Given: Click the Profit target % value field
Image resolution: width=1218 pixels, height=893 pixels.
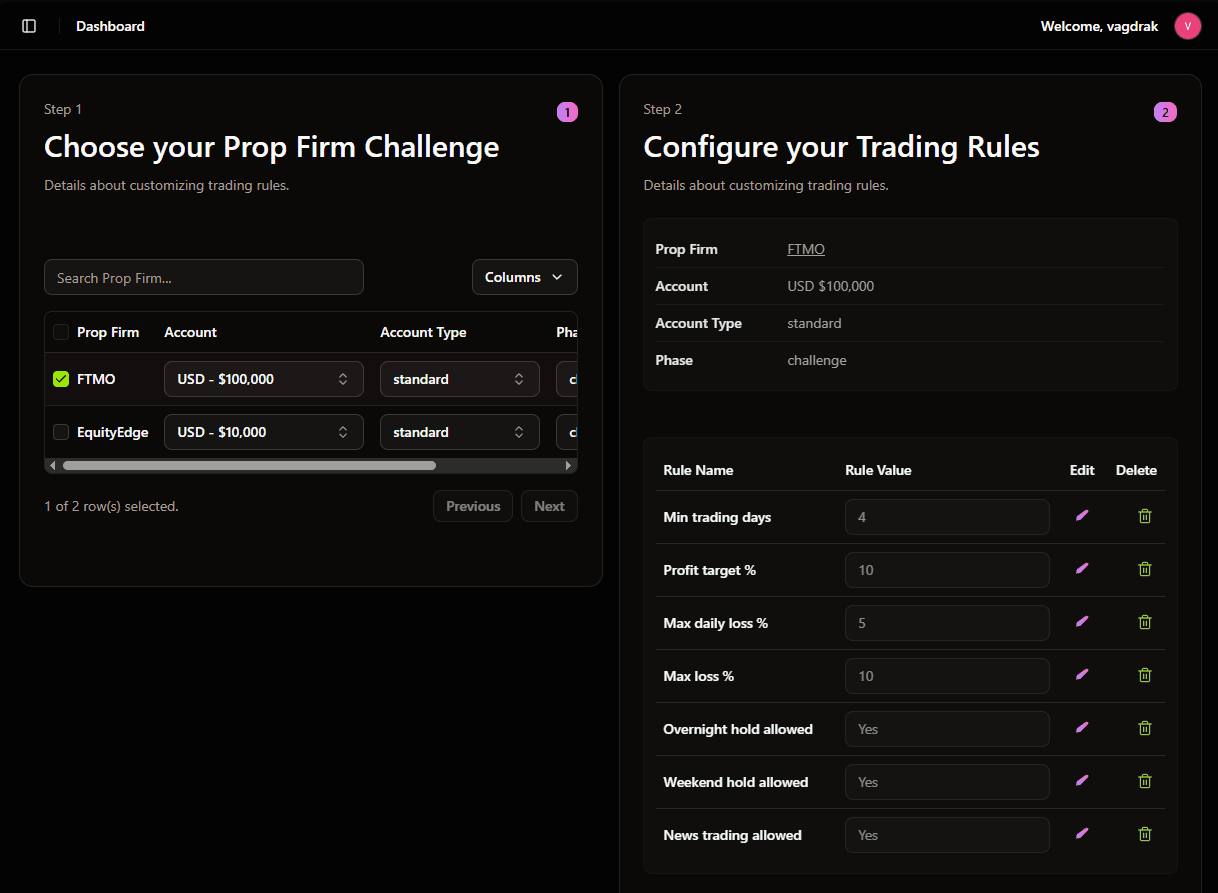Looking at the screenshot, I should click(x=947, y=570).
